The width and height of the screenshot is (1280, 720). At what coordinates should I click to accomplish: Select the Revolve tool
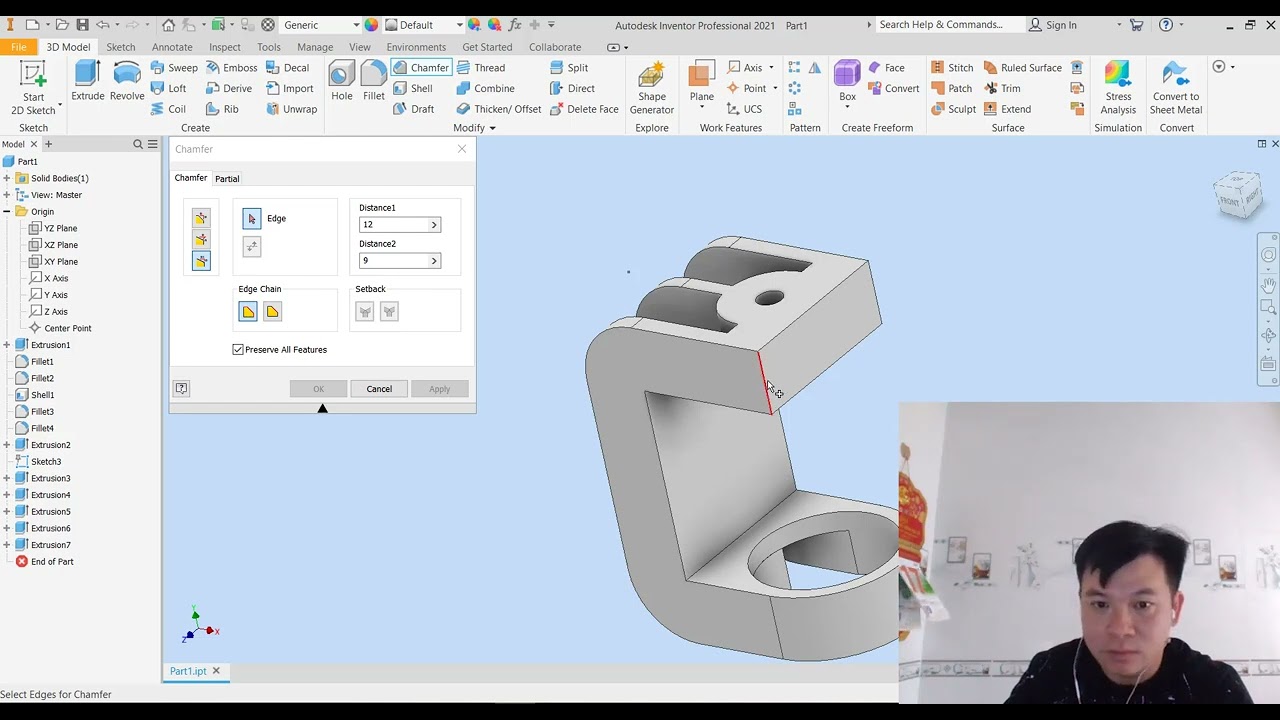click(127, 82)
